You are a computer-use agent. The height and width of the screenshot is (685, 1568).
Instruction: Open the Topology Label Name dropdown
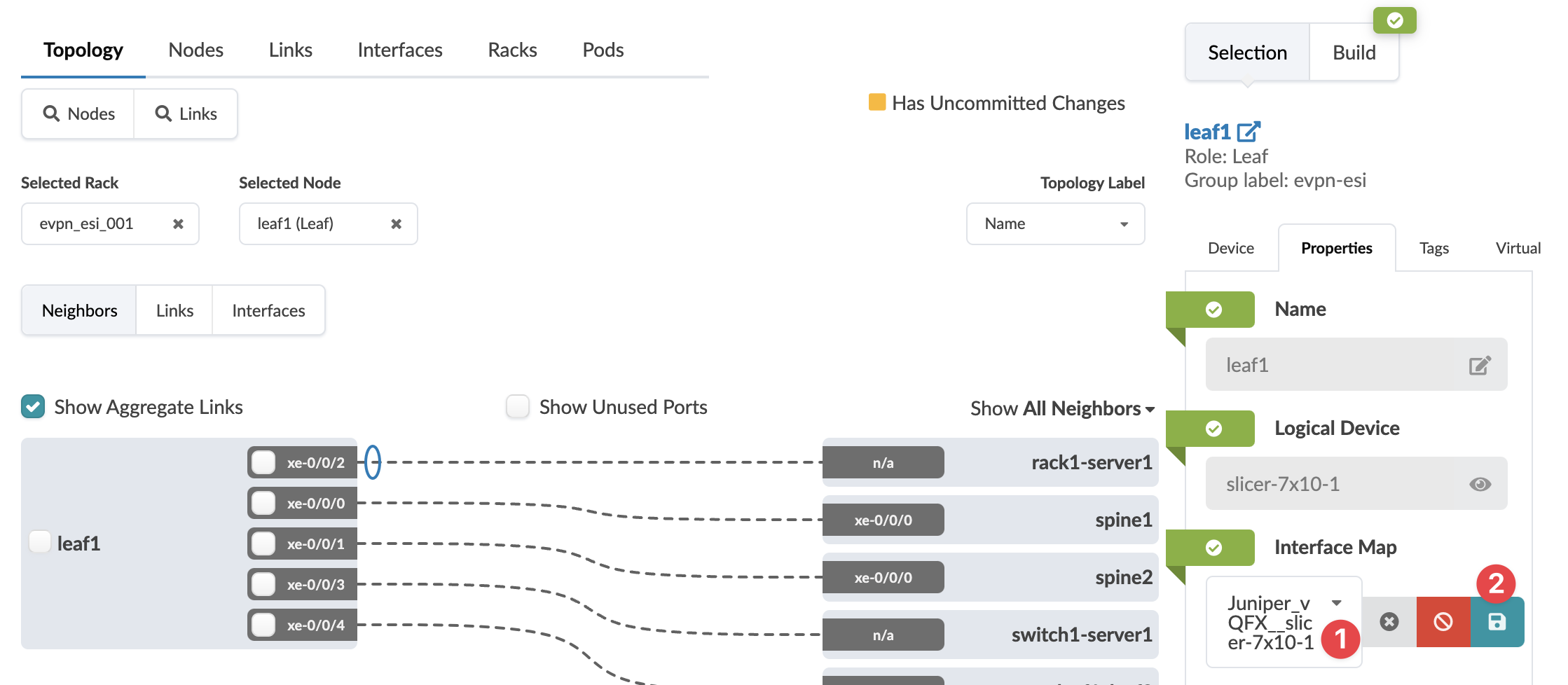(x=1055, y=224)
